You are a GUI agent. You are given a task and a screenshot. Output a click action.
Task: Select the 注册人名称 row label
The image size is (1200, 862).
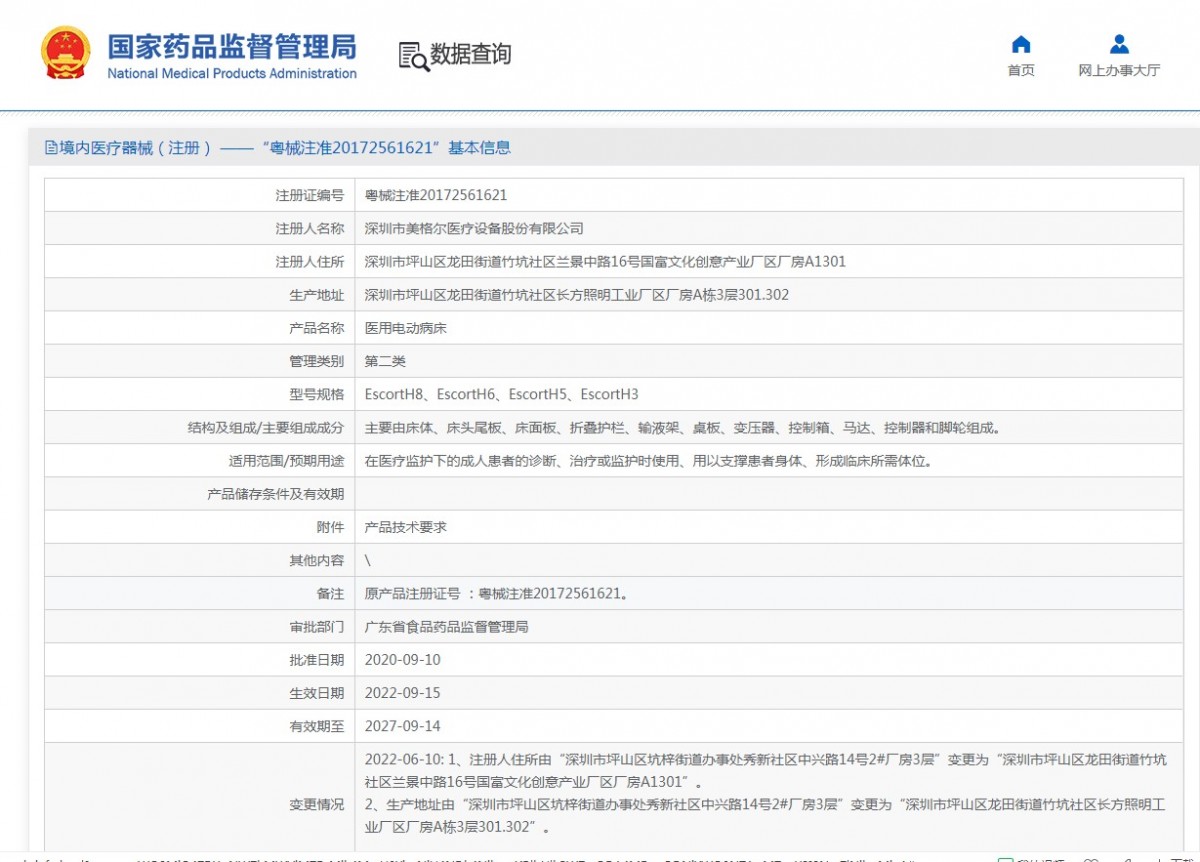pyautogui.click(x=310, y=228)
